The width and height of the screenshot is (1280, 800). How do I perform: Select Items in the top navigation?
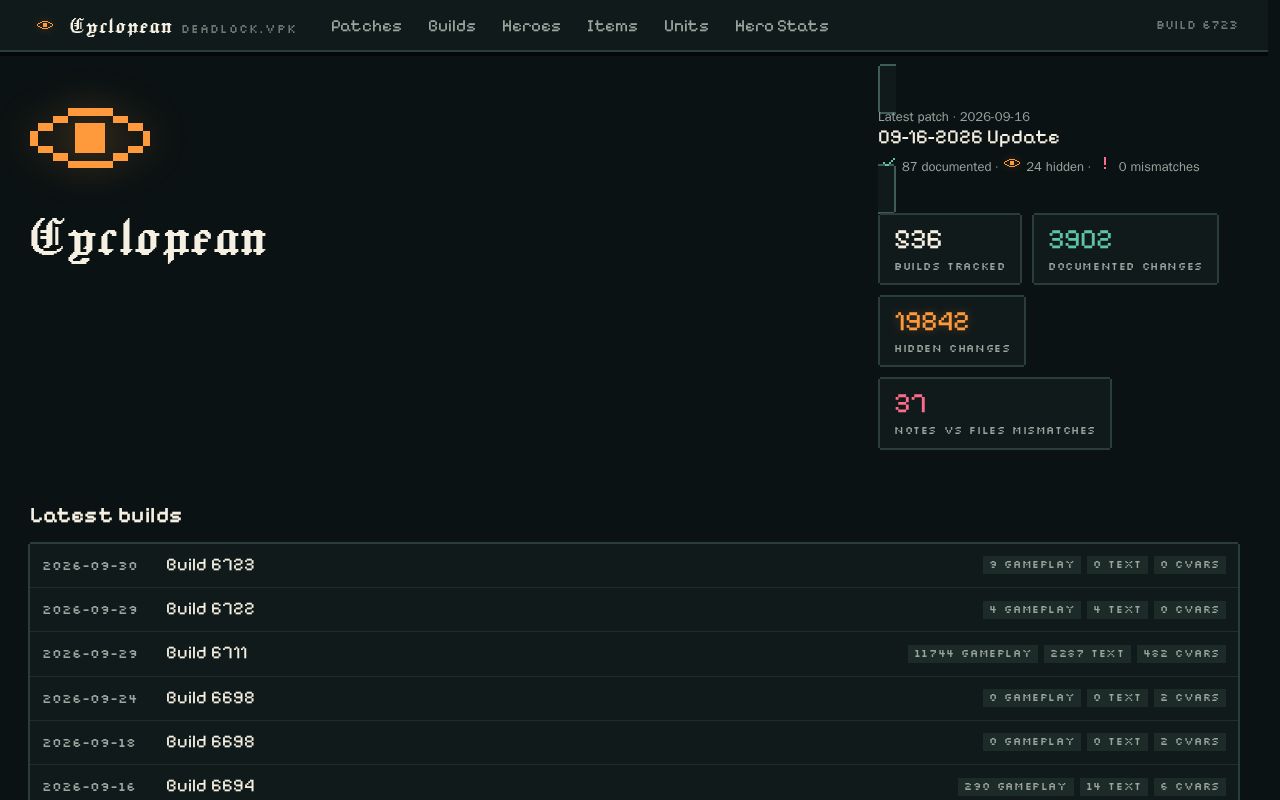click(x=612, y=26)
